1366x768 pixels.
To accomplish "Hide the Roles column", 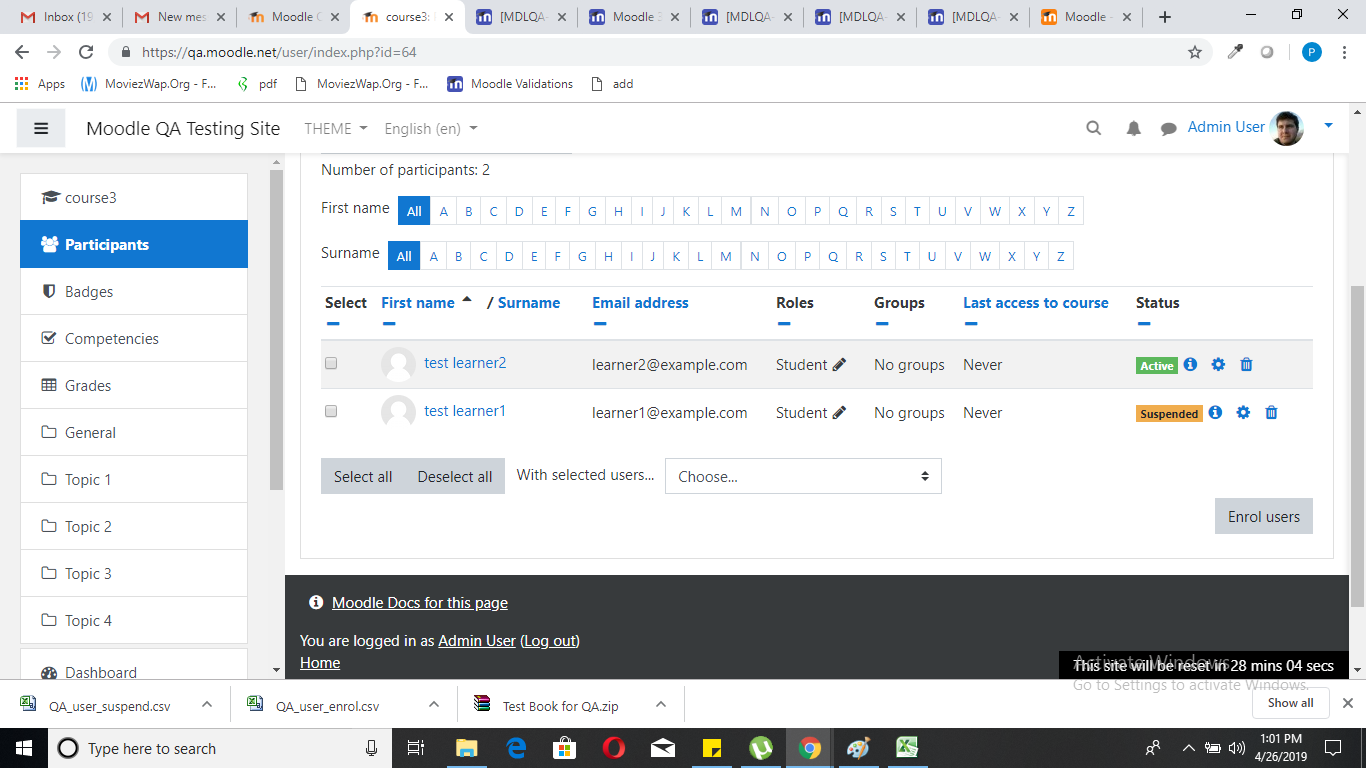I will tap(784, 324).
